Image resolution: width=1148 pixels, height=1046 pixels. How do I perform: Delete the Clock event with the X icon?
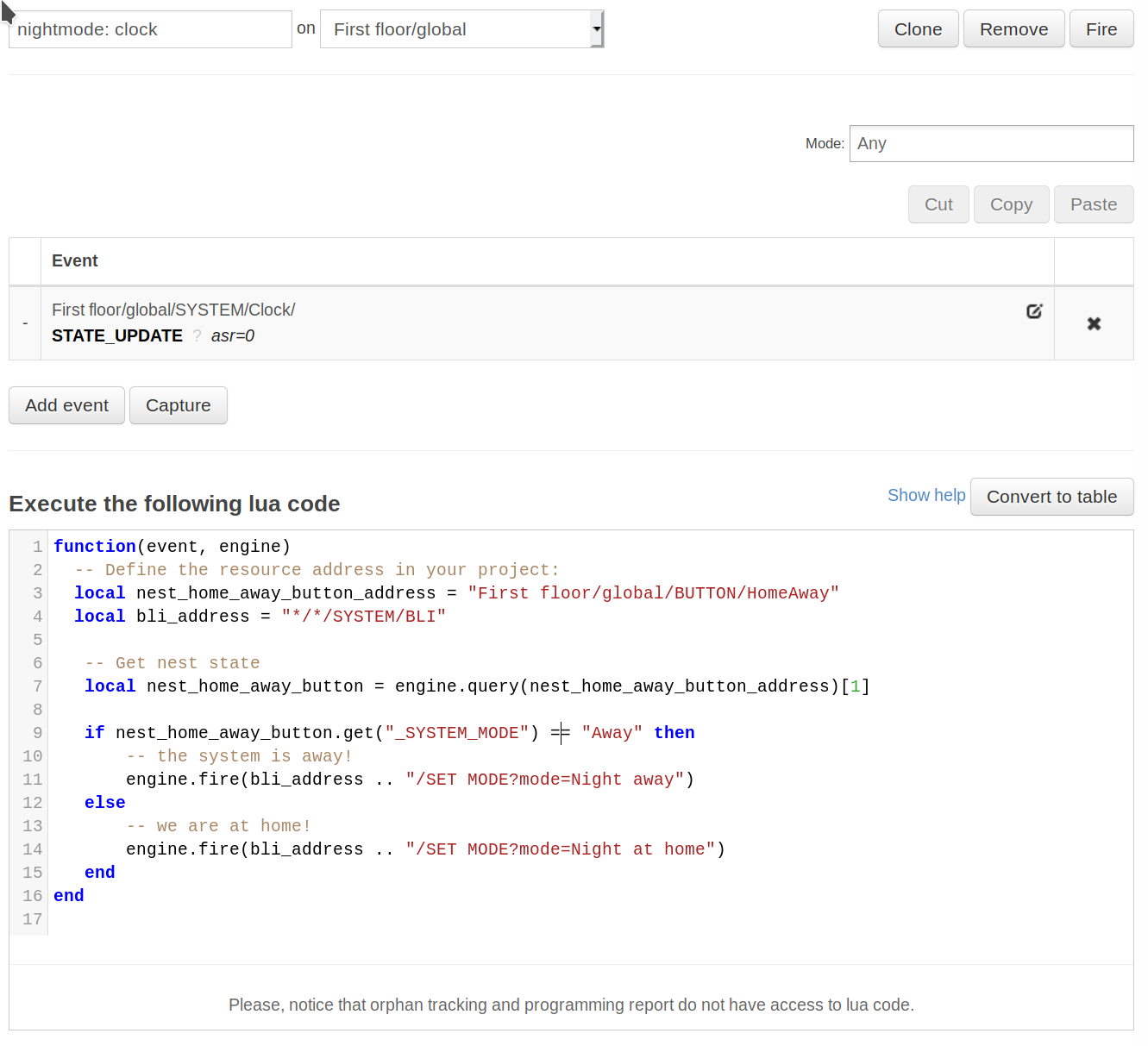coord(1094,323)
